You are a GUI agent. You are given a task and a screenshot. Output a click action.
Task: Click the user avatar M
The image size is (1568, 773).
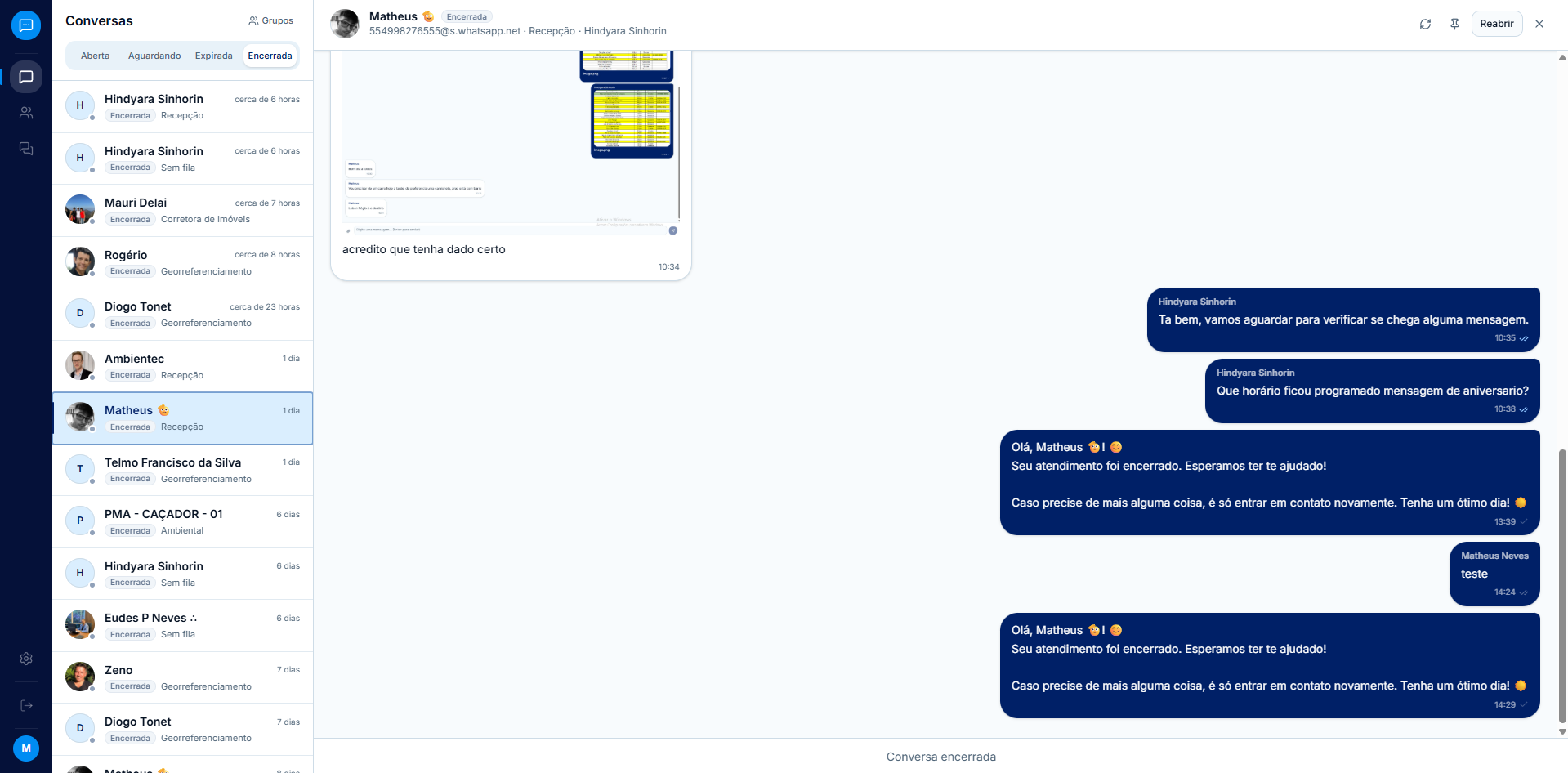pyautogui.click(x=26, y=748)
